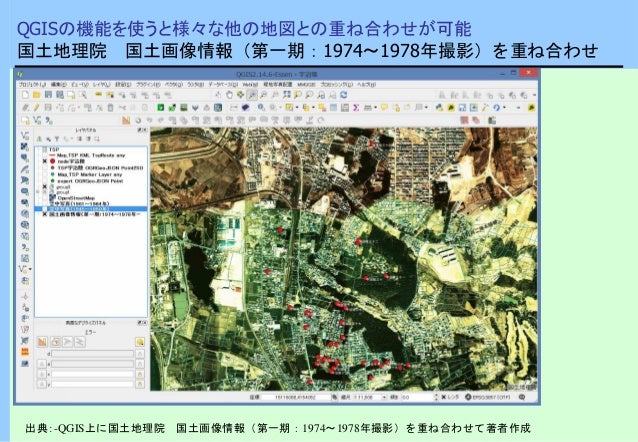Image resolution: width=638 pixels, height=442 pixels.
Task: Open the レイヤ (Layer) menu
Action: 101,85
